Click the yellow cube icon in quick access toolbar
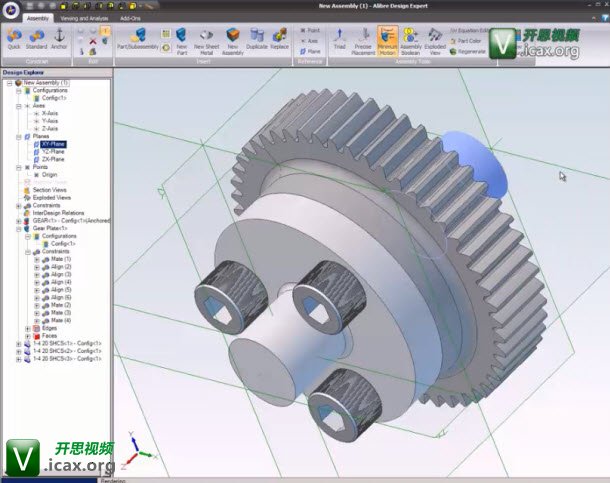The image size is (610, 483). 133,6
